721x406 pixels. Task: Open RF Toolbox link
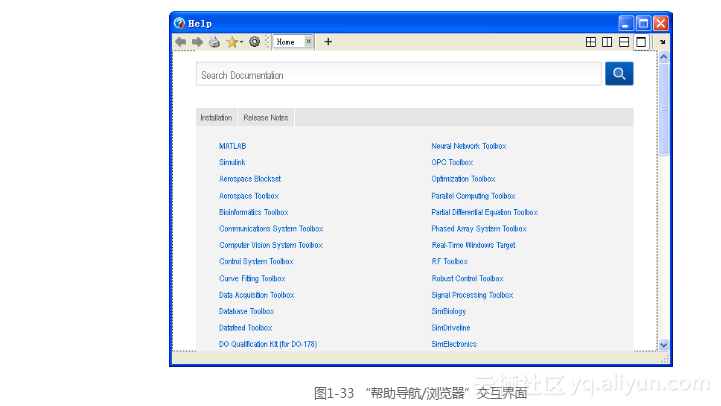[449, 261]
